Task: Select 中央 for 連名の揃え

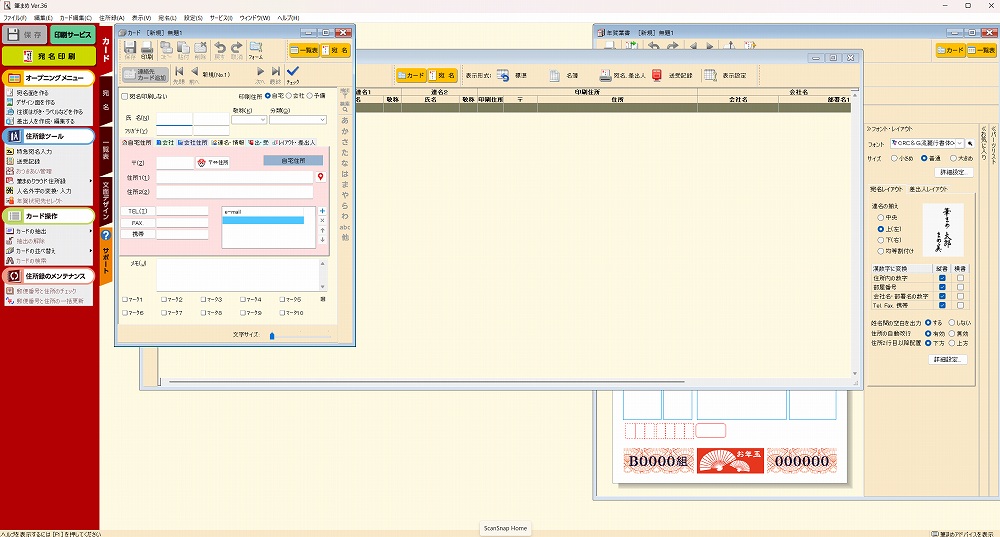Action: [880, 217]
